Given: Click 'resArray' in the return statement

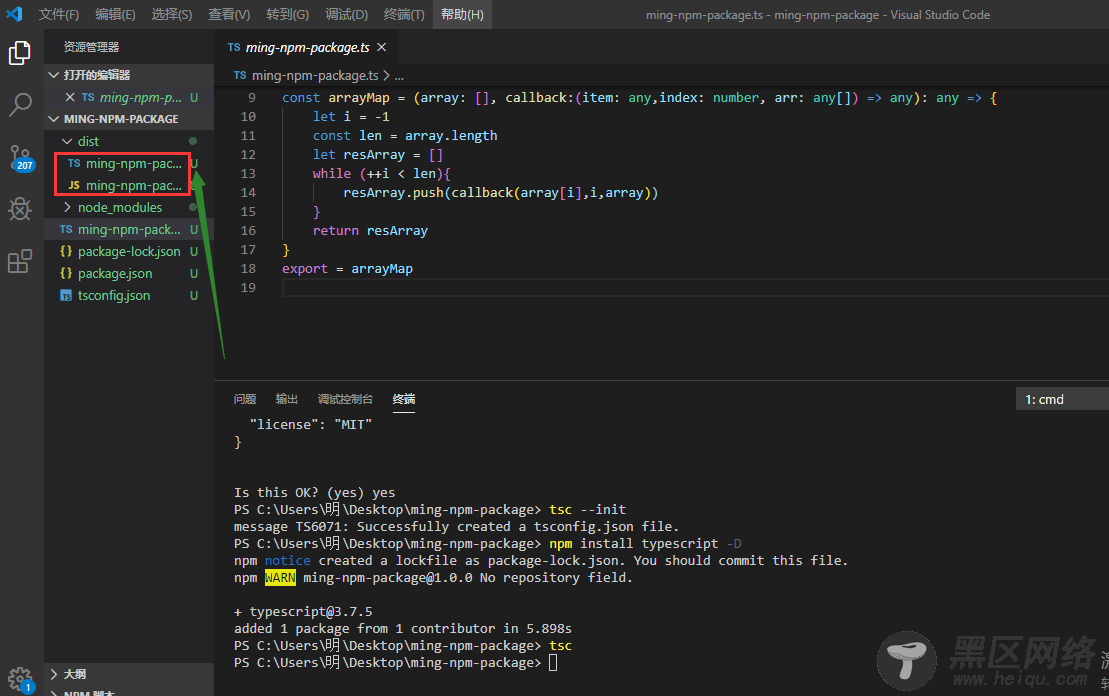Looking at the screenshot, I should pyautogui.click(x=397, y=231).
